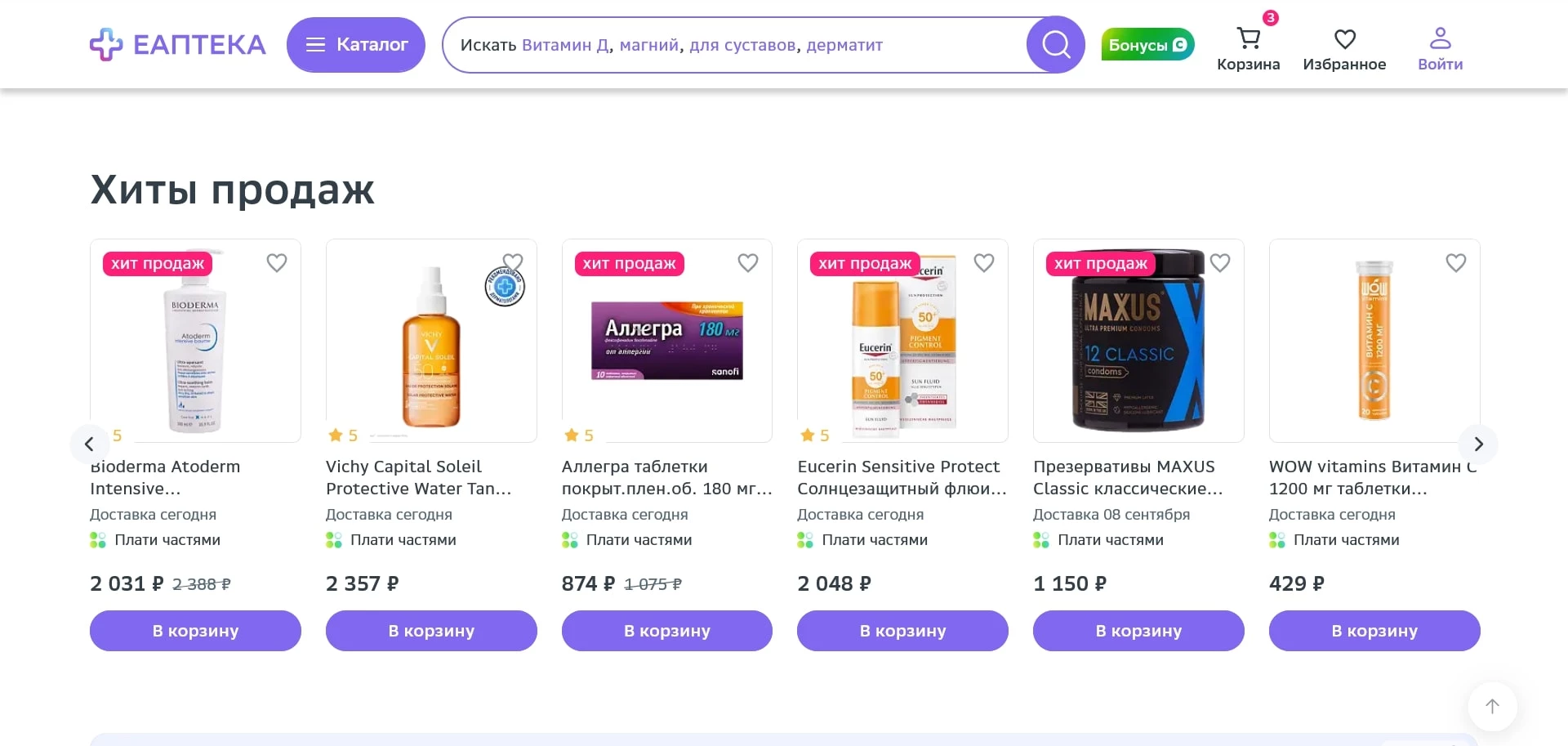Favorite the Bioderma Atoderm product
1568x746 pixels.
[277, 263]
